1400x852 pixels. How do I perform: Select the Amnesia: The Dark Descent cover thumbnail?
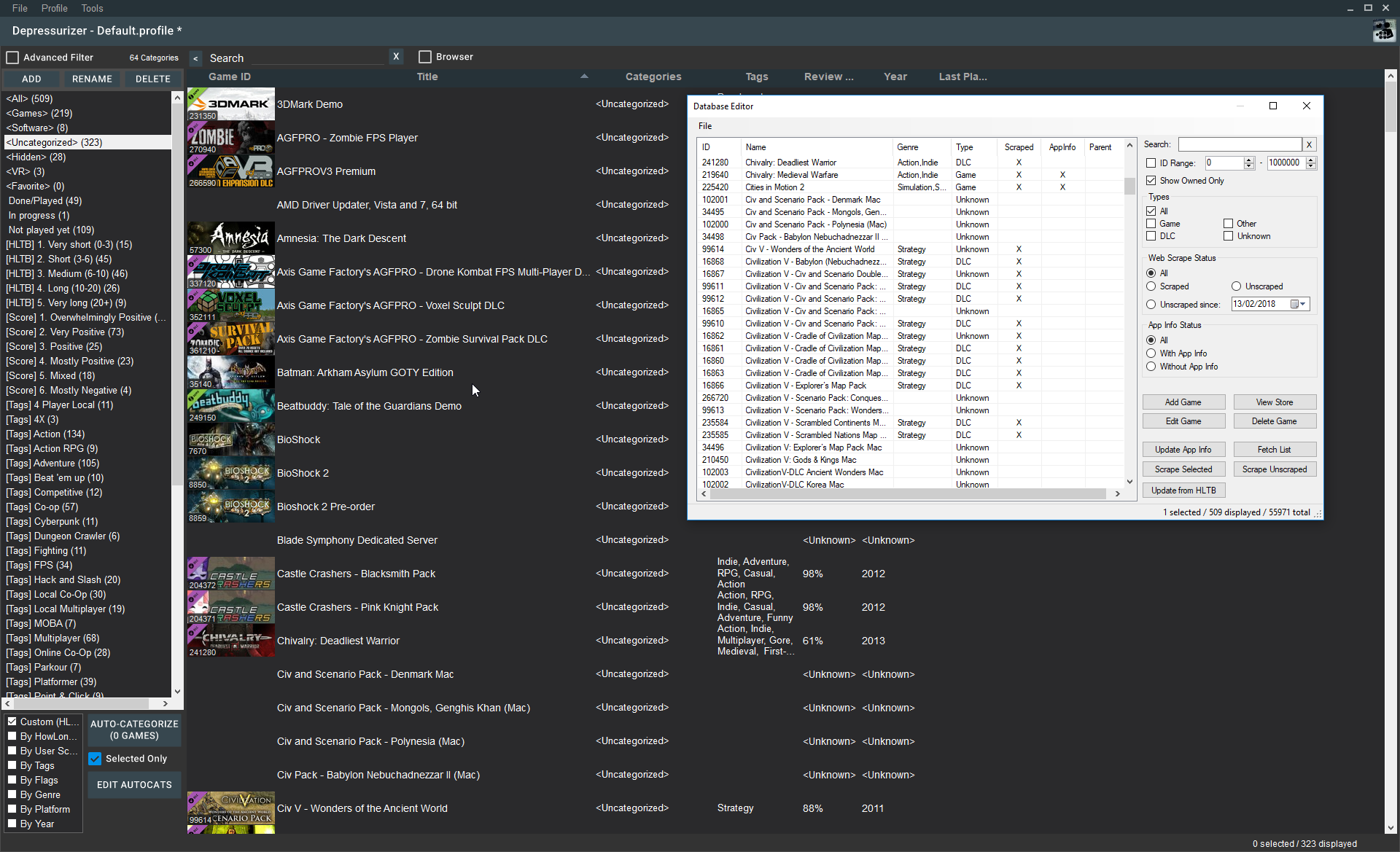(230, 238)
